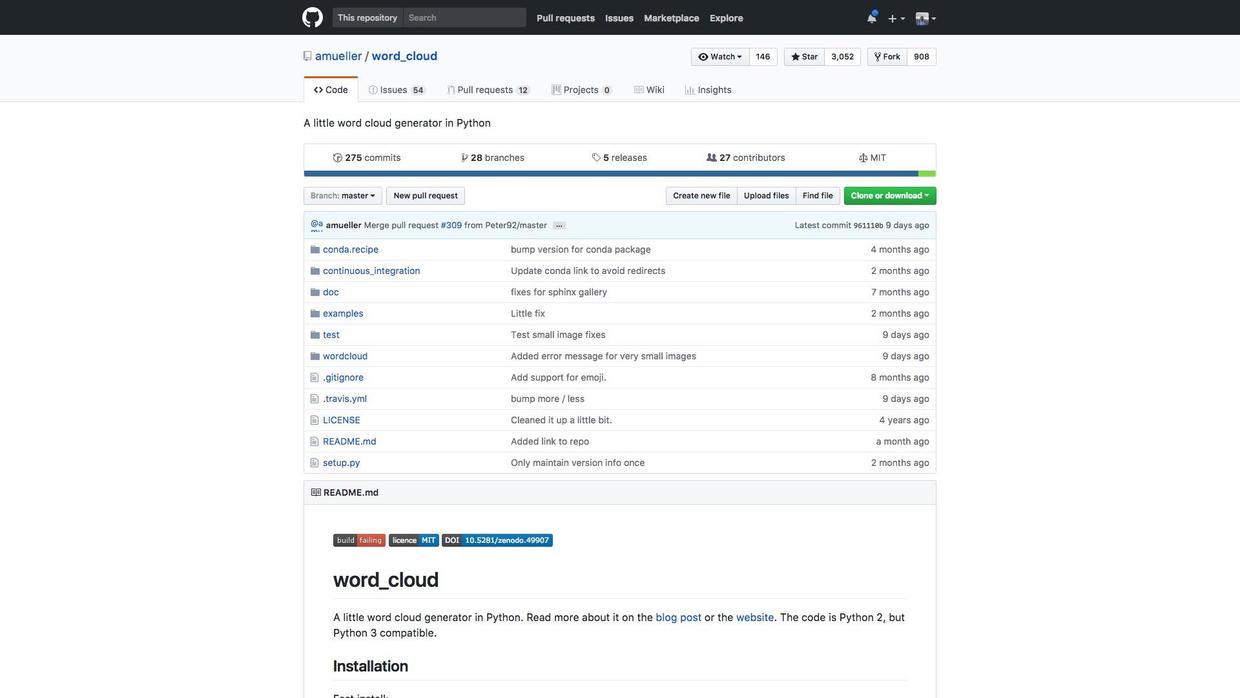This screenshot has width=1240, height=698.
Task: Open the Clone or download dropdown
Action: pos(890,196)
